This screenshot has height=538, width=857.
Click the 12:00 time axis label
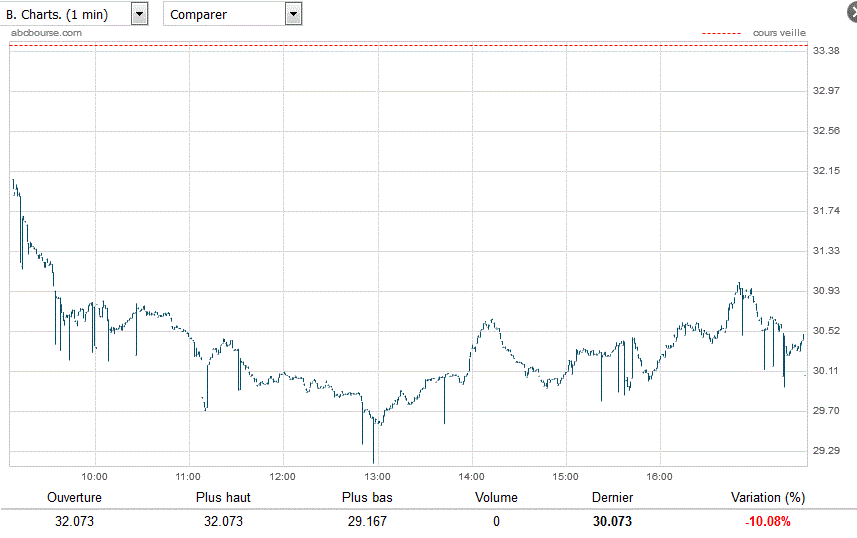(283, 477)
